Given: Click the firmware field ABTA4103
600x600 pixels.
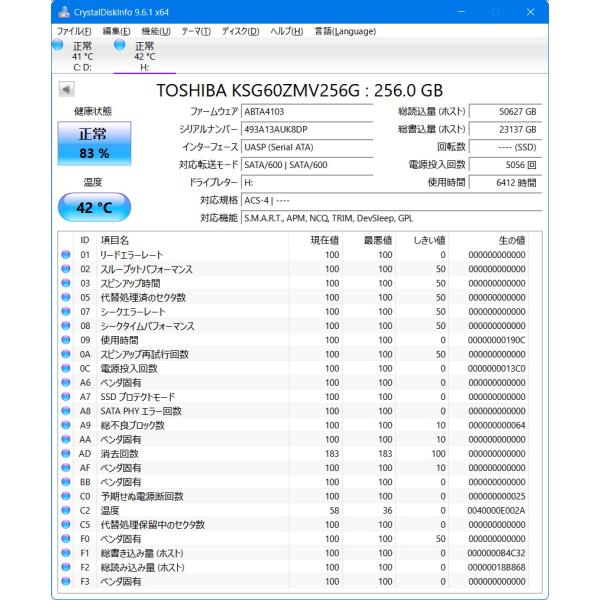Looking at the screenshot, I should coord(307,112).
